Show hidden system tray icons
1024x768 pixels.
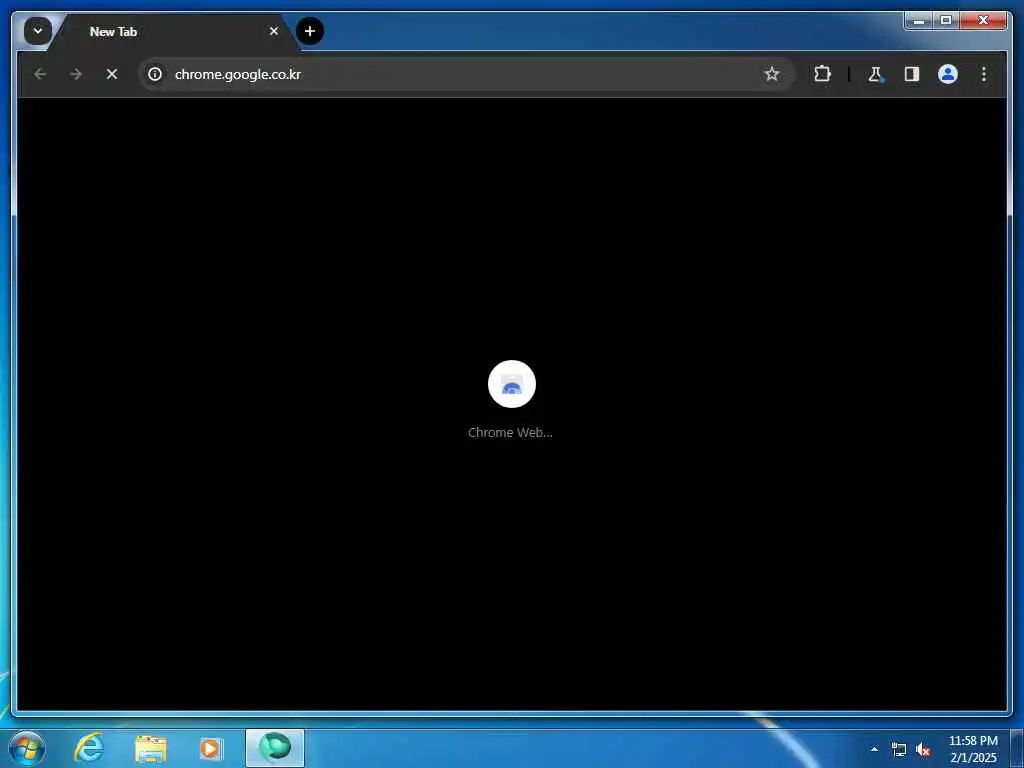(874, 749)
